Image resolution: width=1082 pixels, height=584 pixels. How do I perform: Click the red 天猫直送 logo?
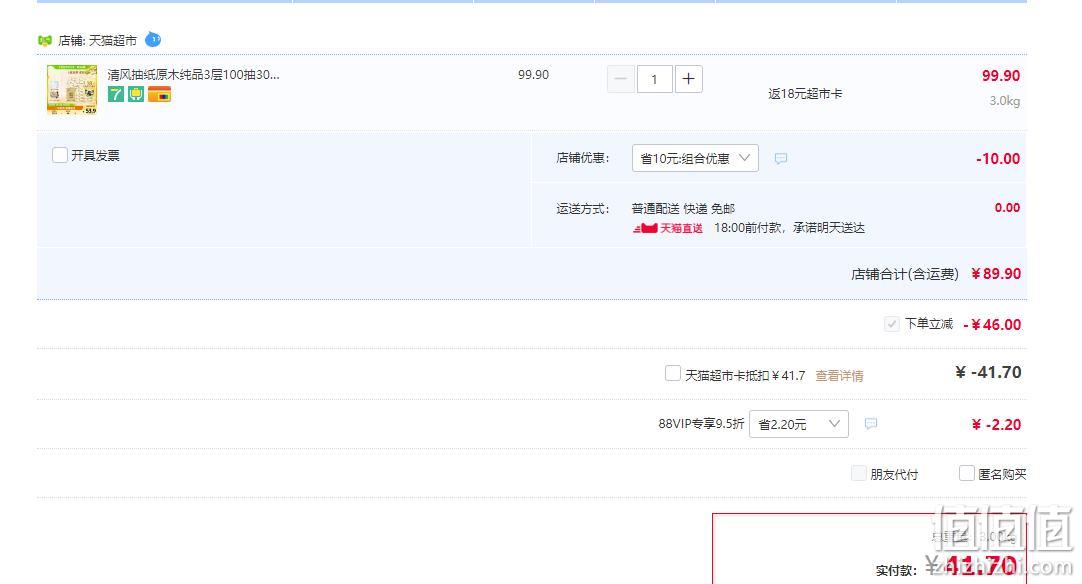coord(668,228)
